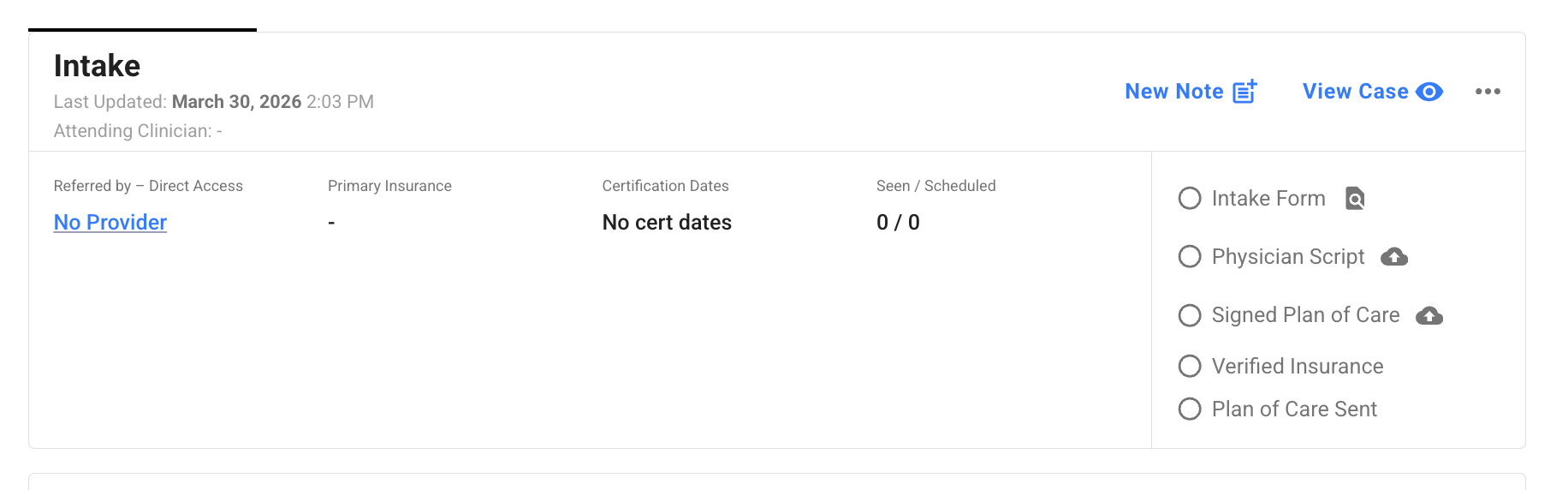Click the Intake Form preview magnifier icon
The image size is (1568, 490).
click(x=1355, y=199)
